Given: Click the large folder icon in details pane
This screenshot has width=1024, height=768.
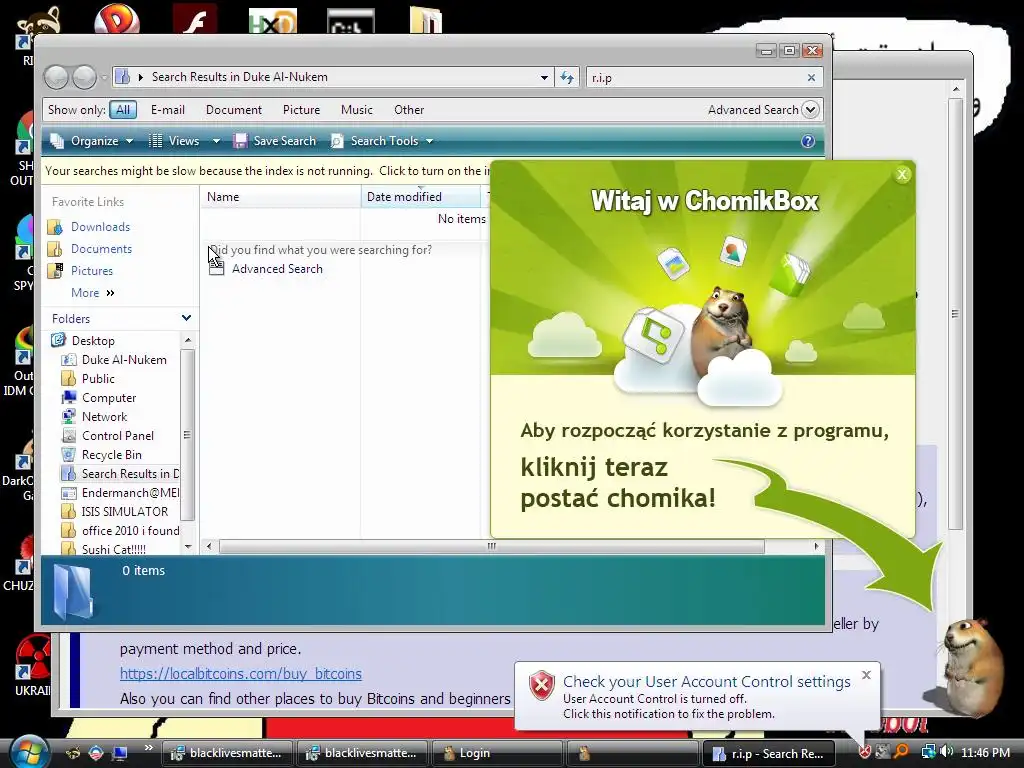Looking at the screenshot, I should (x=72, y=591).
